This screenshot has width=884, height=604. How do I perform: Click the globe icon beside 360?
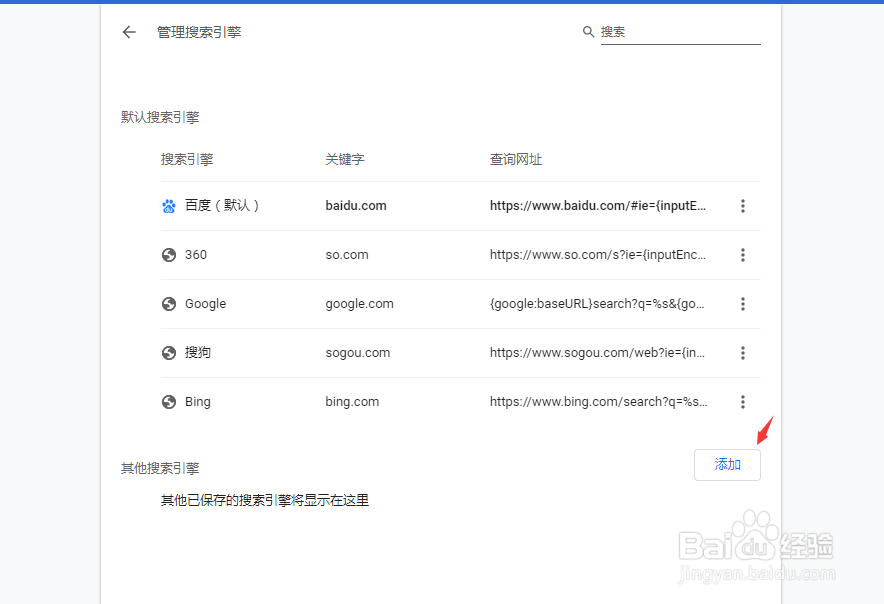point(169,255)
